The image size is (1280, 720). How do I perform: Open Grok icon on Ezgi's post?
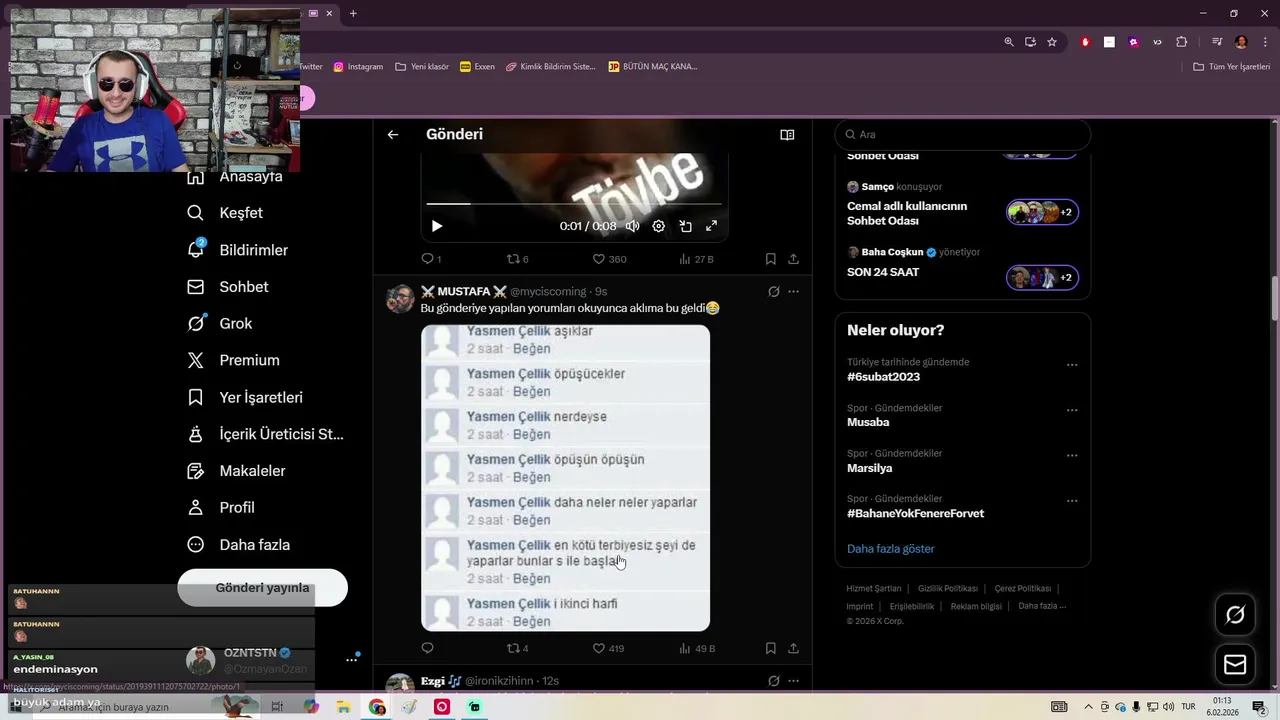pyautogui.click(x=773, y=681)
